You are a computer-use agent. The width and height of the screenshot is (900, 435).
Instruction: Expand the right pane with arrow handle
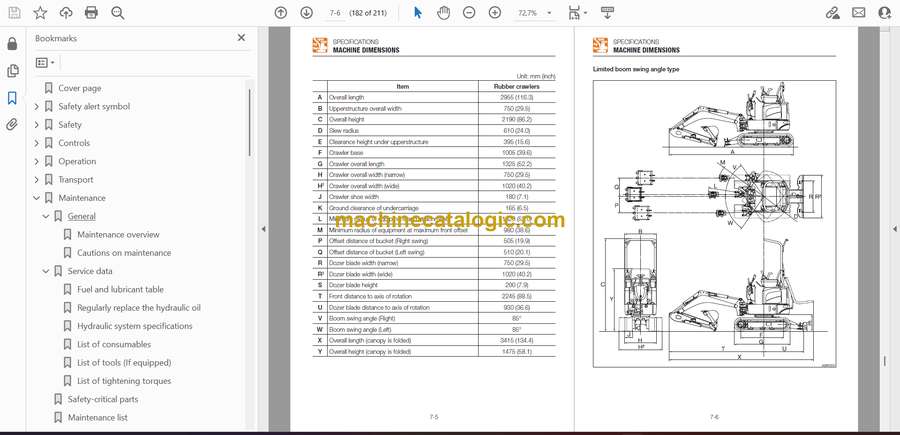(894, 229)
